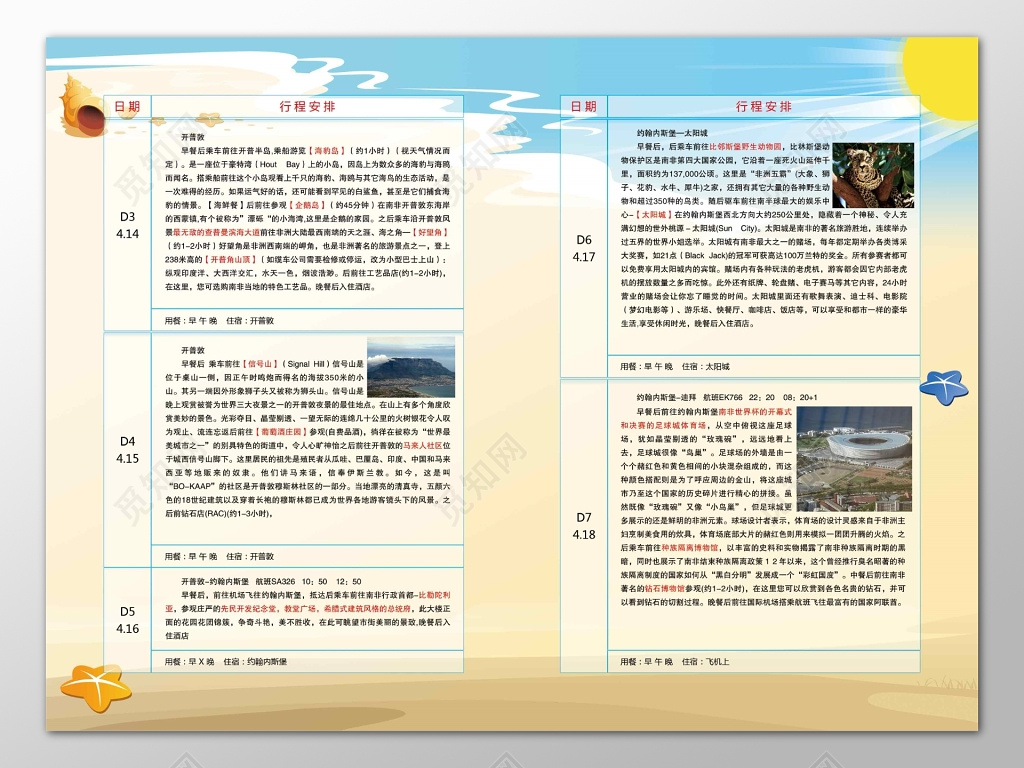Click the red 【好望角】 highlighted text

431,234
